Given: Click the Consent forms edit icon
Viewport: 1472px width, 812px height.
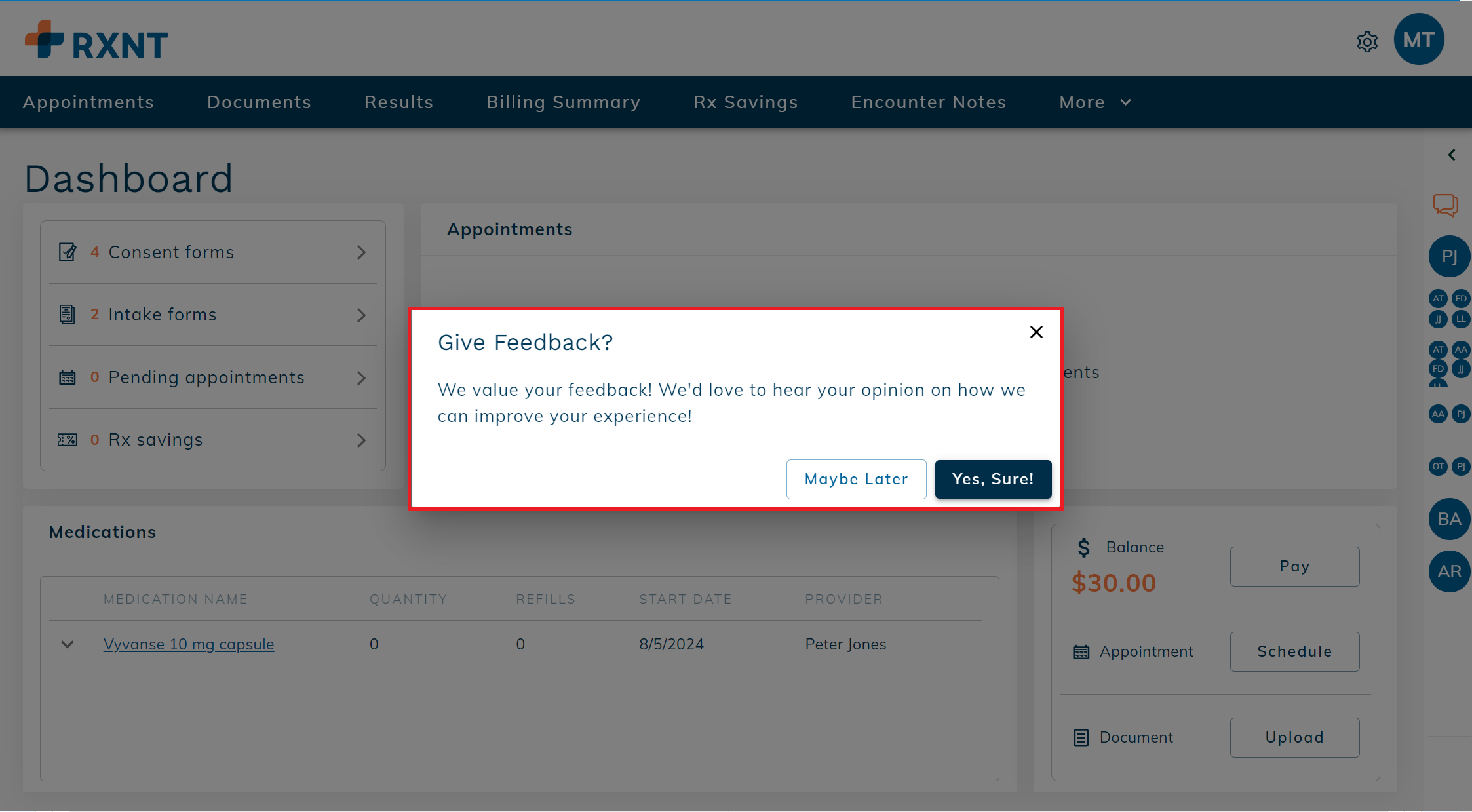Looking at the screenshot, I should pos(68,252).
